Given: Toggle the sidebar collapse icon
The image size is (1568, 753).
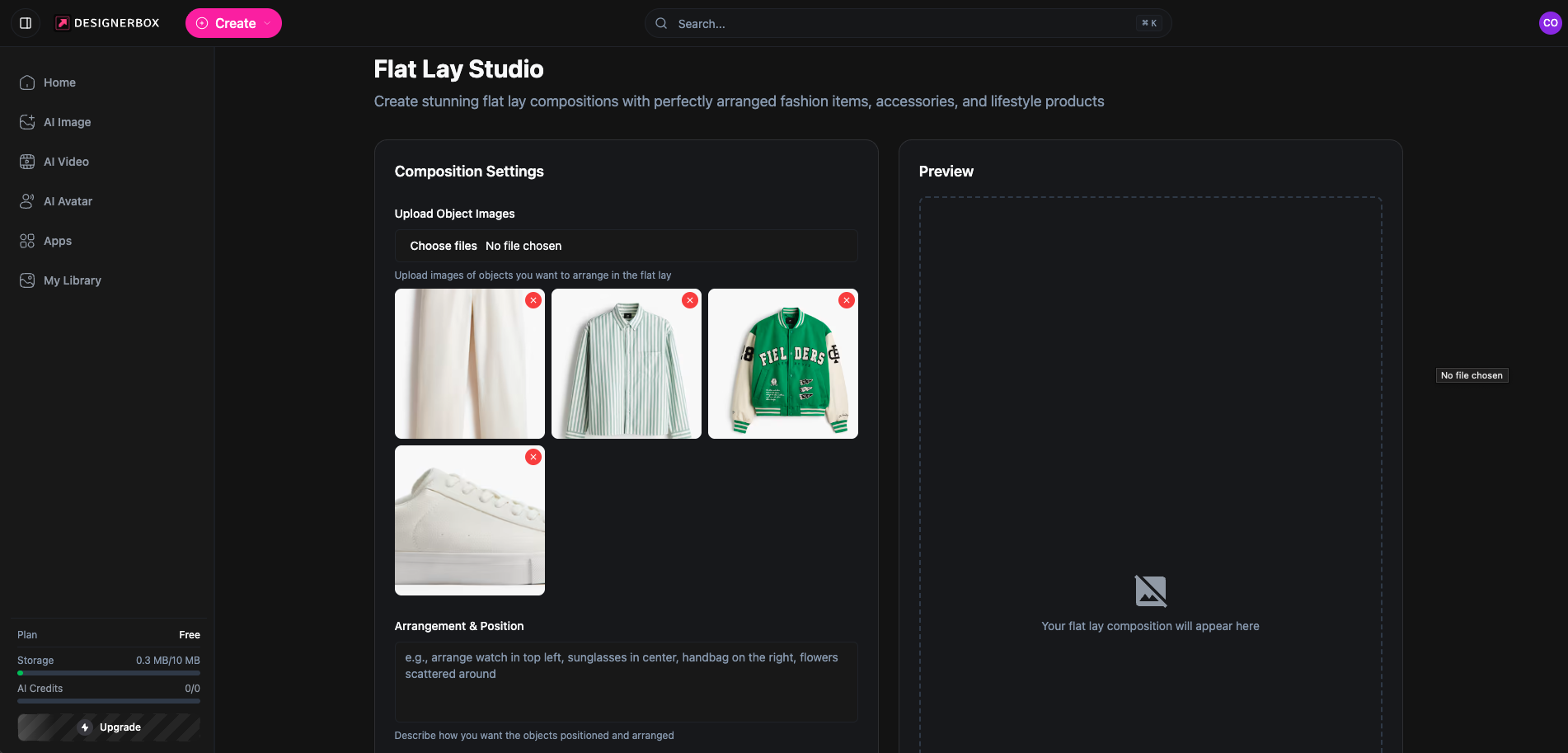Looking at the screenshot, I should (x=26, y=23).
